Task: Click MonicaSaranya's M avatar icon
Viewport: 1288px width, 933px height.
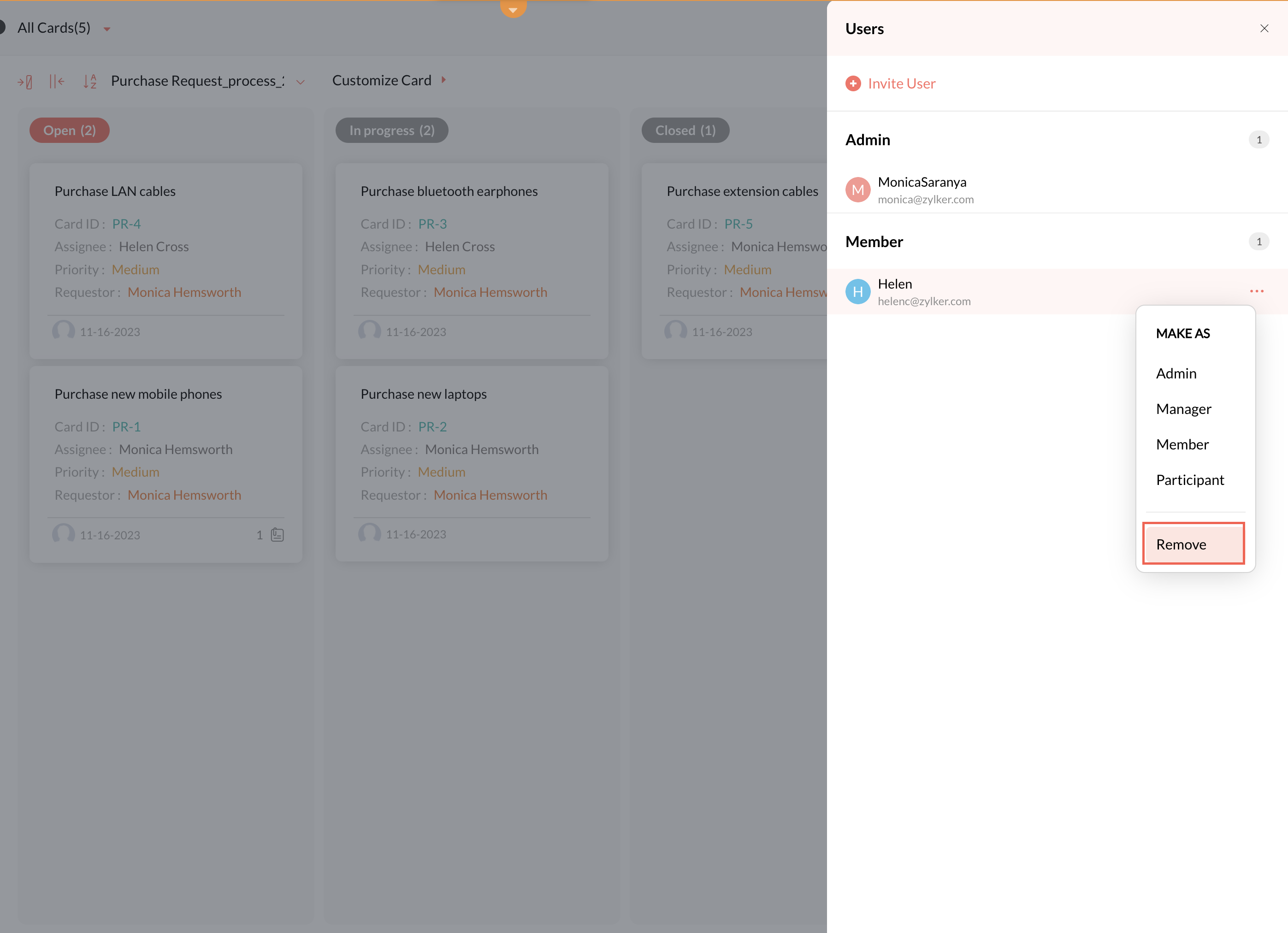Action: pos(857,189)
